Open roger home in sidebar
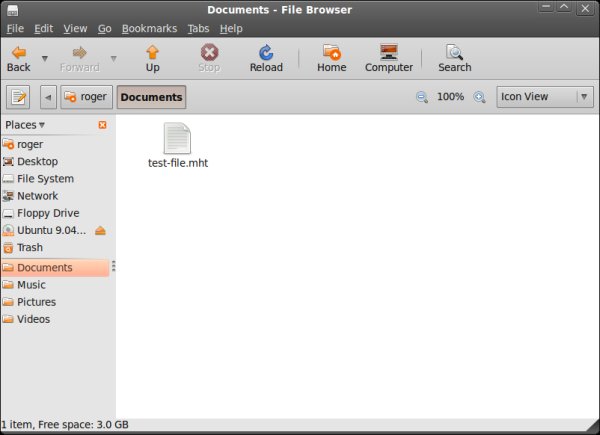600x435 pixels. 56,145
